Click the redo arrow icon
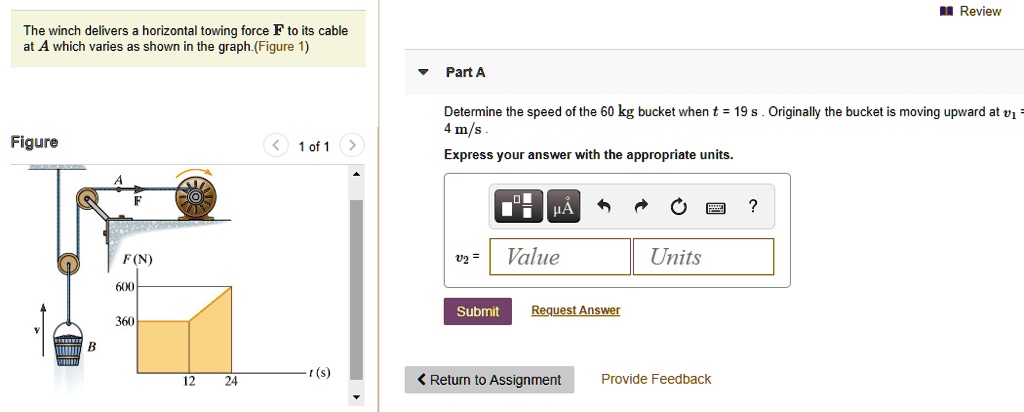Viewport: 1024px width, 412px height. (x=641, y=207)
